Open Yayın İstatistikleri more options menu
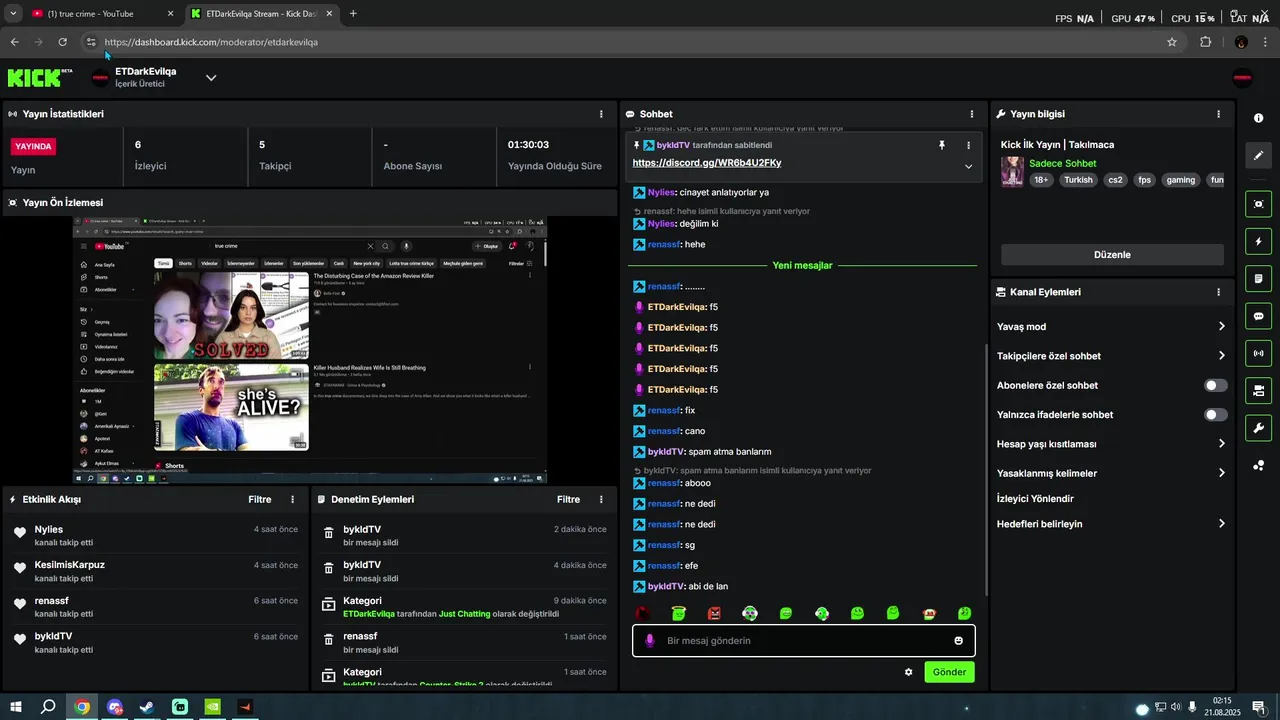The width and height of the screenshot is (1280, 720). 601,114
